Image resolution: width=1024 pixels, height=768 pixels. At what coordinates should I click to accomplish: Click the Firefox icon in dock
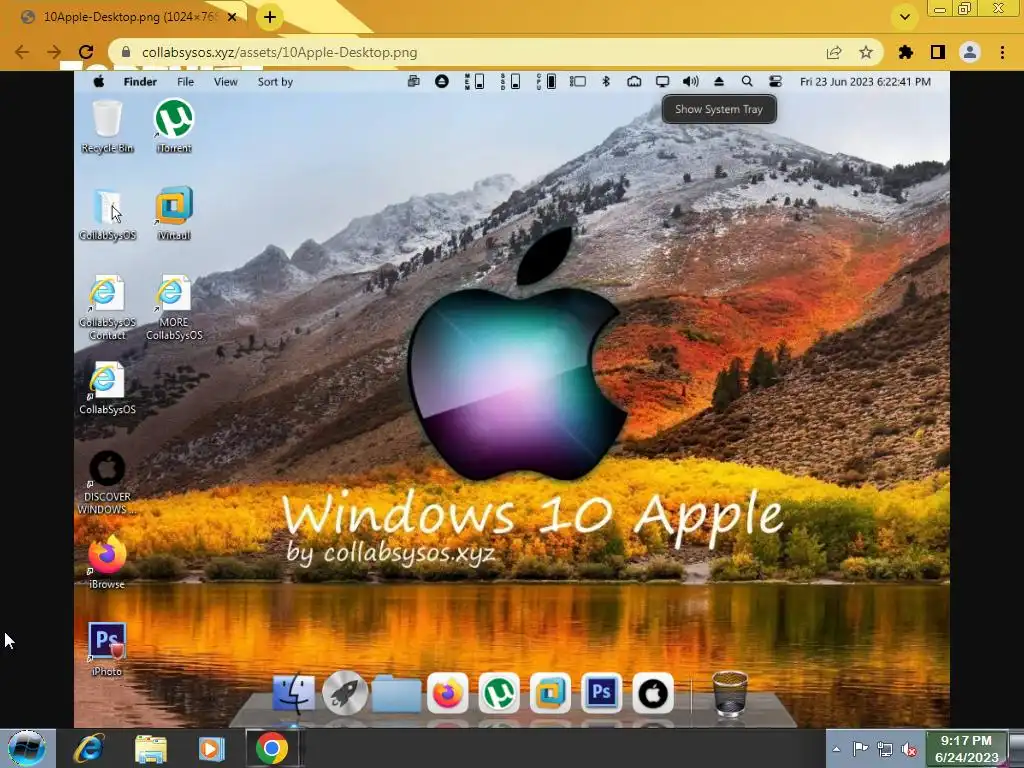447,693
